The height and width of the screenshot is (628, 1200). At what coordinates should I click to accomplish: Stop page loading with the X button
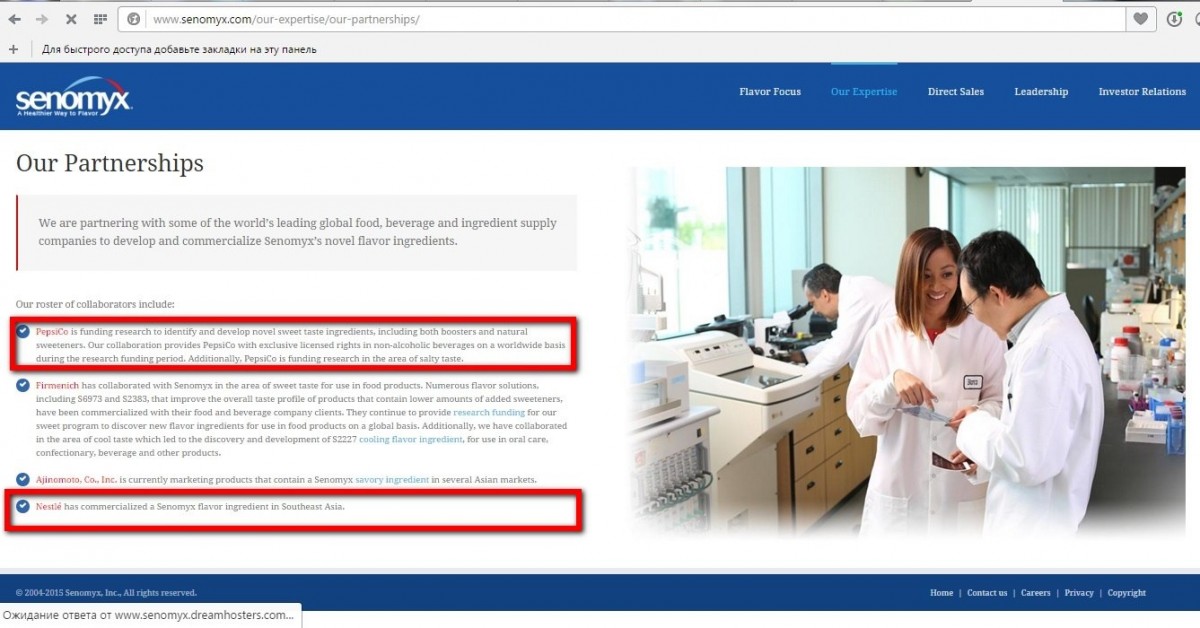click(x=71, y=19)
